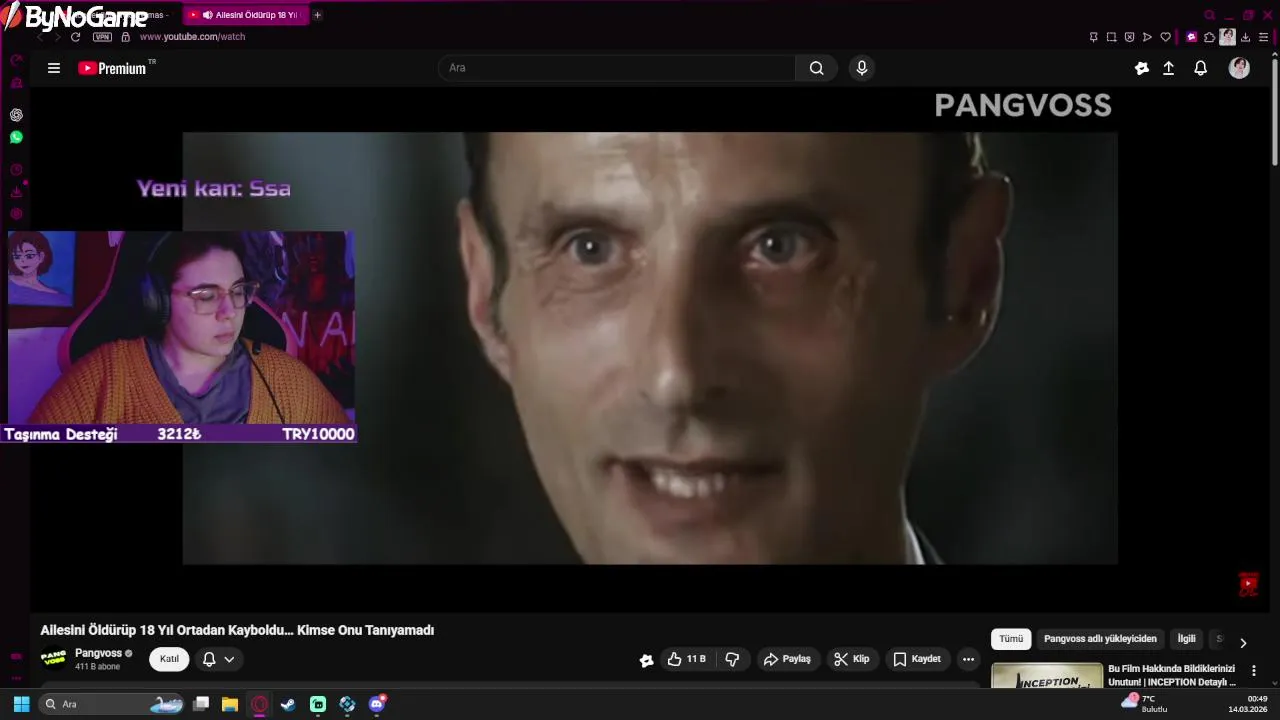Click the Katıl join button
This screenshot has width=1280, height=720.
[169, 659]
